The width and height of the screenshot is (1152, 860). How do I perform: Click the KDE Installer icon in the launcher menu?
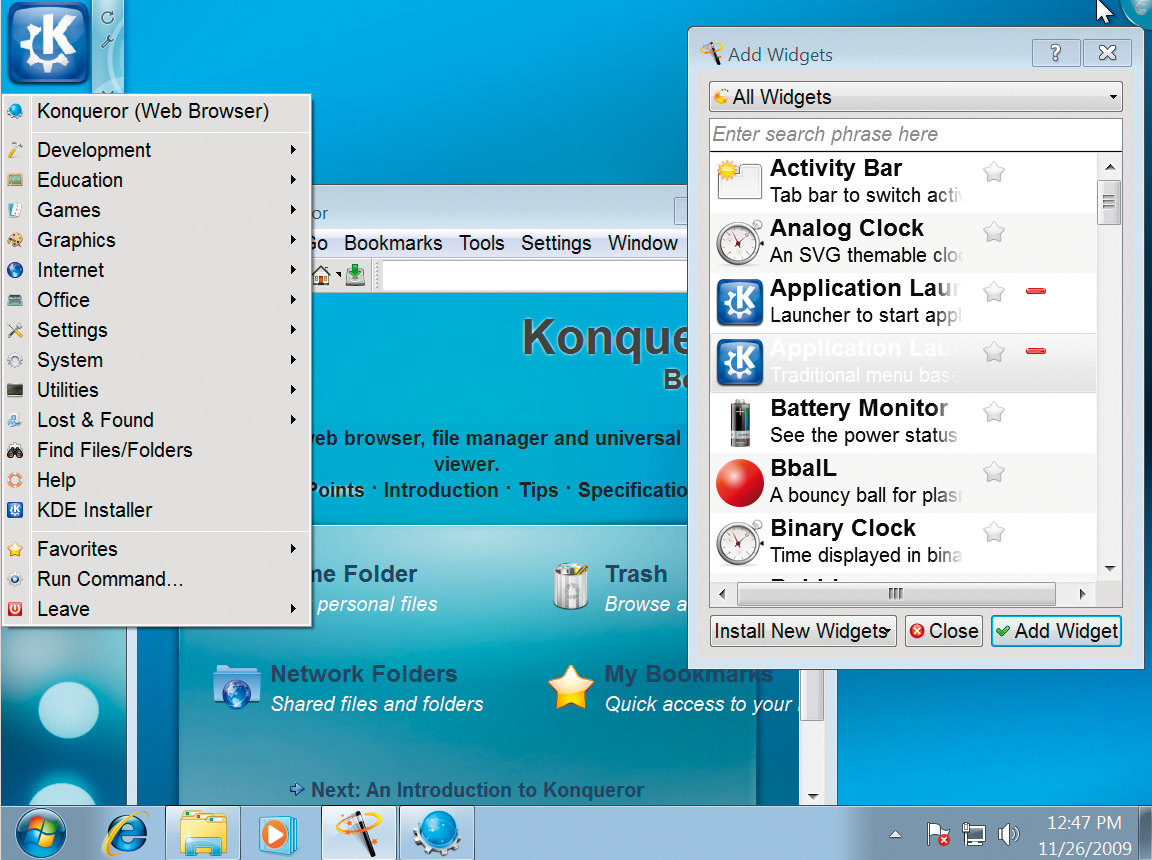[x=15, y=510]
